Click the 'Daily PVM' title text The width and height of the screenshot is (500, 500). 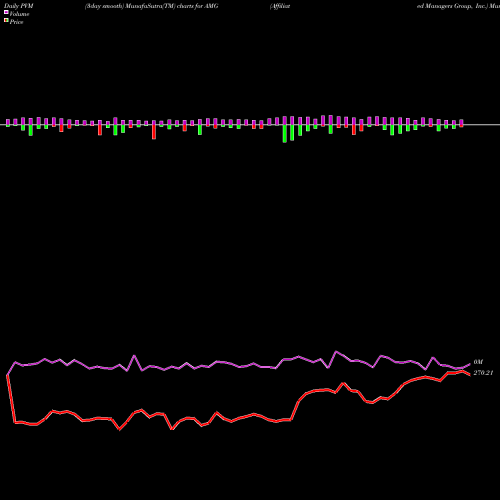(19, 6)
